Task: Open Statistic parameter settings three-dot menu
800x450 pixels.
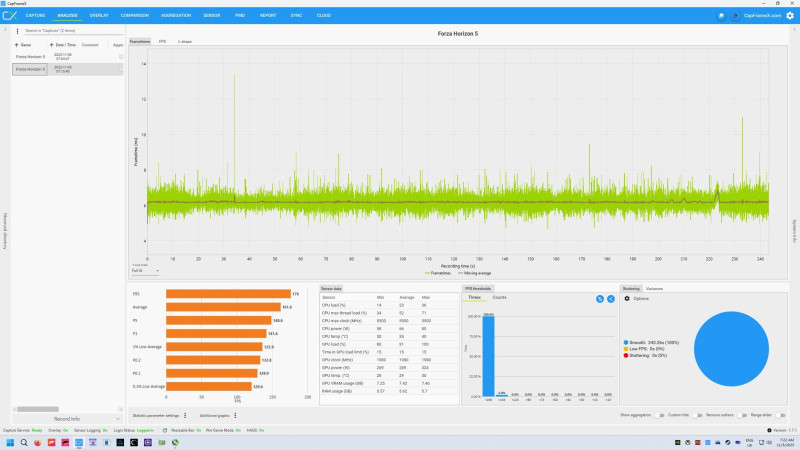Action: pos(185,415)
